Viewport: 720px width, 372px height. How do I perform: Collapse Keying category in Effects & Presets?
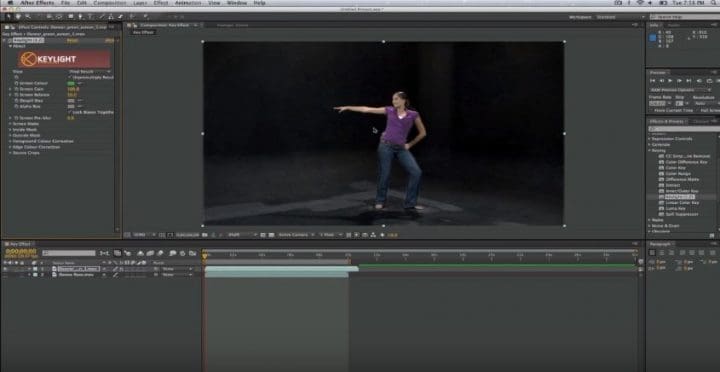click(649, 150)
